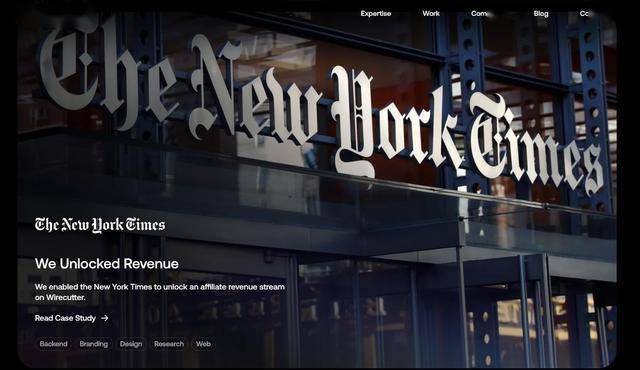Select the Web tag
This screenshot has height=370, width=640.
coord(203,344)
